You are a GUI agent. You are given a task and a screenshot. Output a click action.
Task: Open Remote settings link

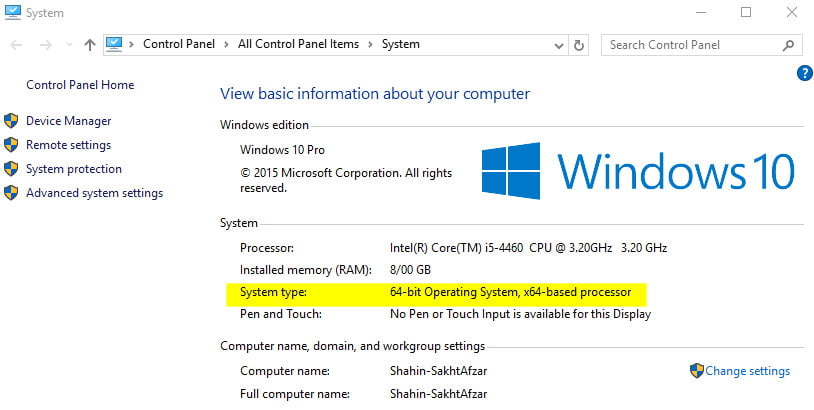68,145
